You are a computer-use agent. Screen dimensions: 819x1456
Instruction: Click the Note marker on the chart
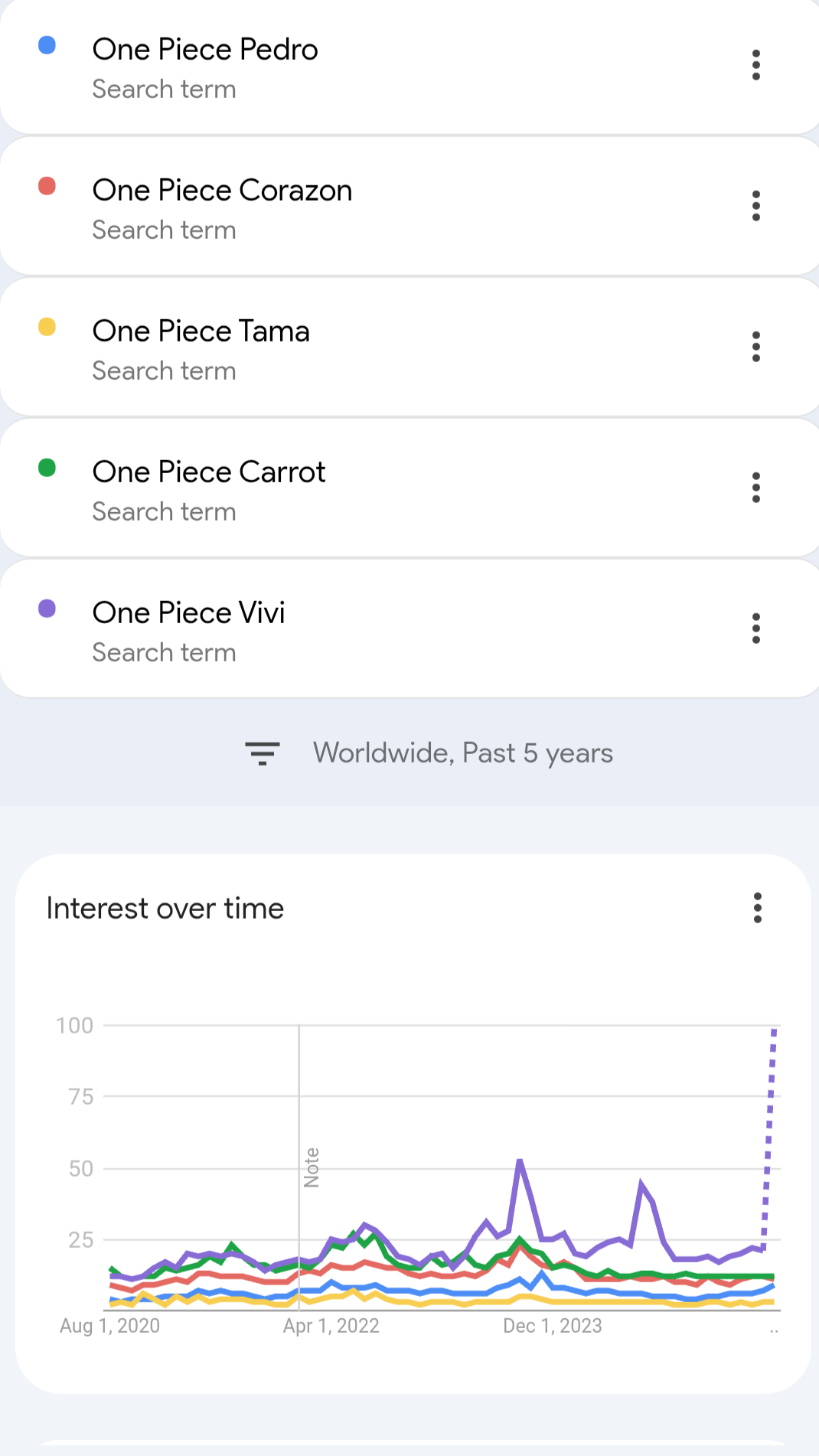click(x=312, y=1167)
